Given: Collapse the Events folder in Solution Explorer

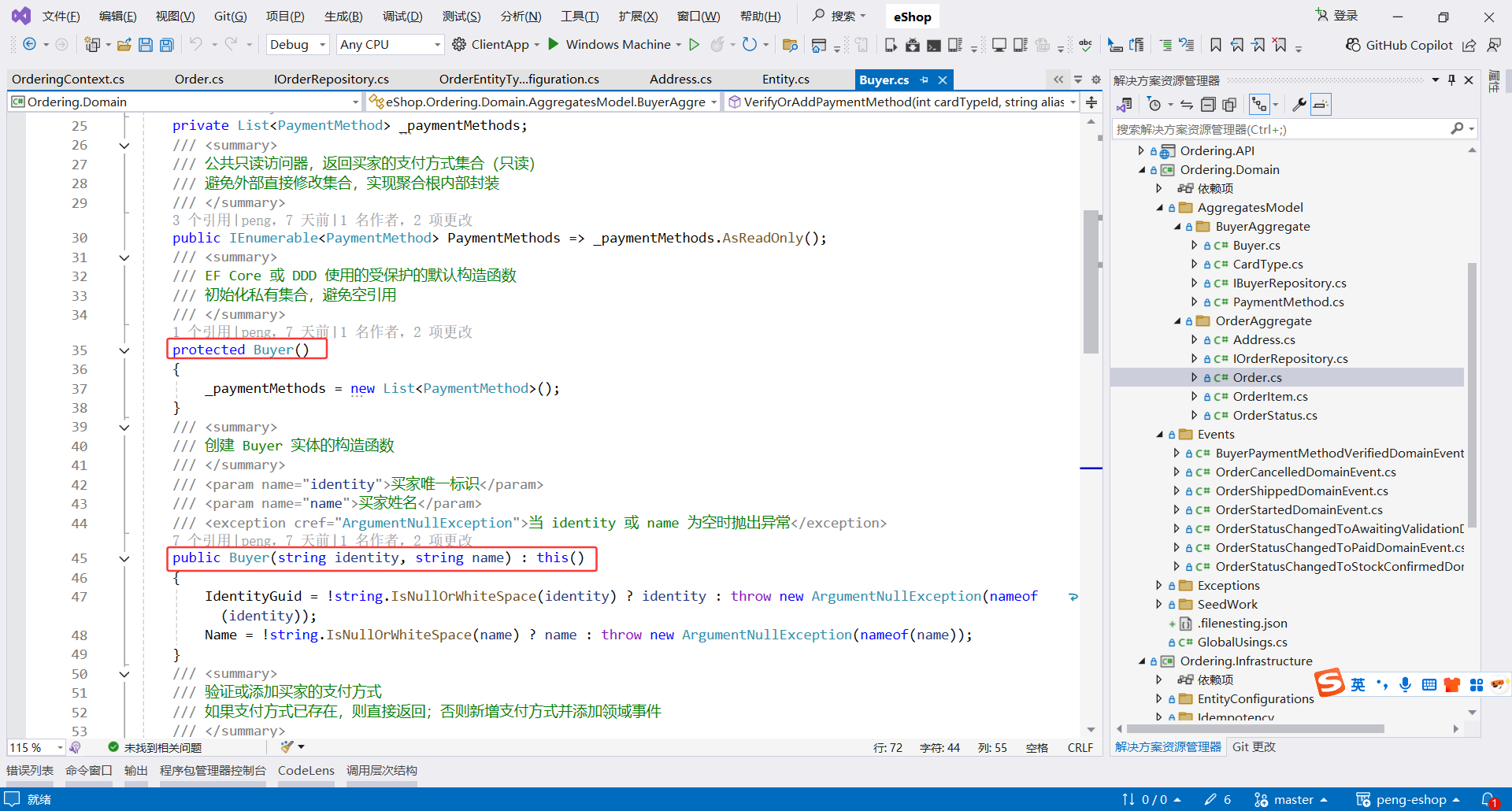Looking at the screenshot, I should [x=1159, y=435].
